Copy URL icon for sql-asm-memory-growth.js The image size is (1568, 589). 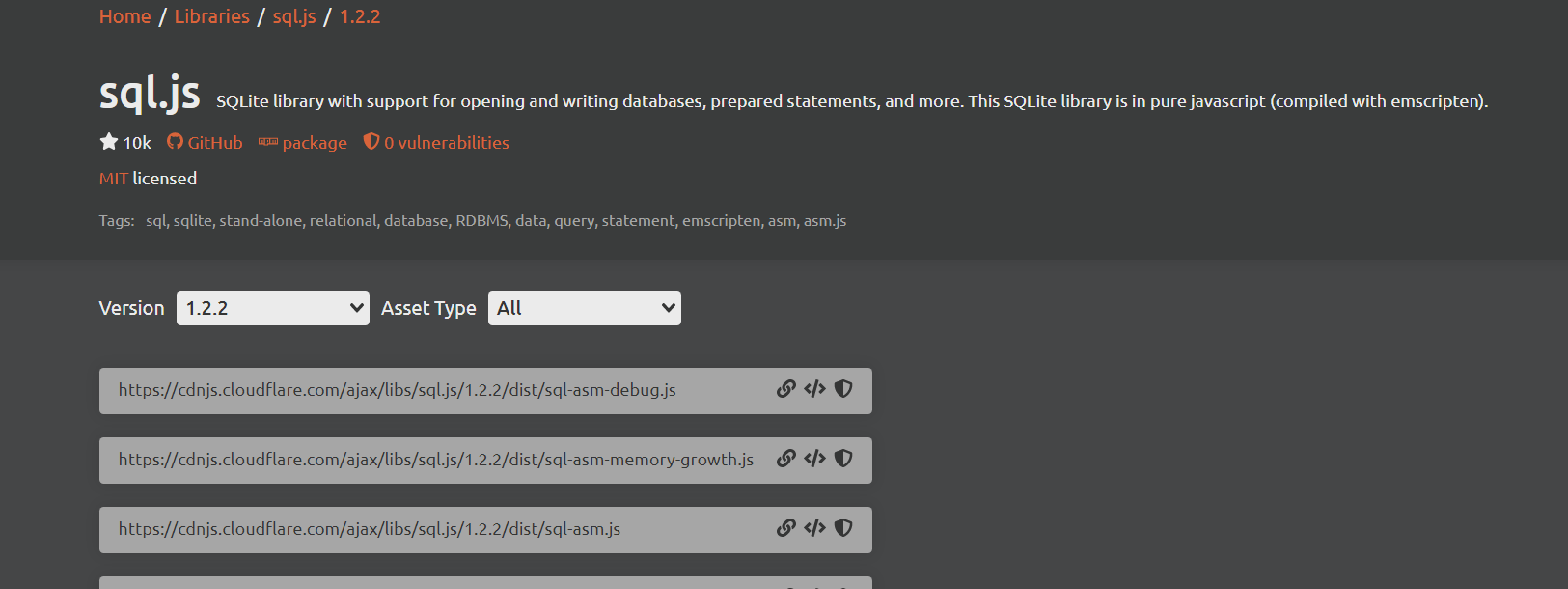coord(786,459)
